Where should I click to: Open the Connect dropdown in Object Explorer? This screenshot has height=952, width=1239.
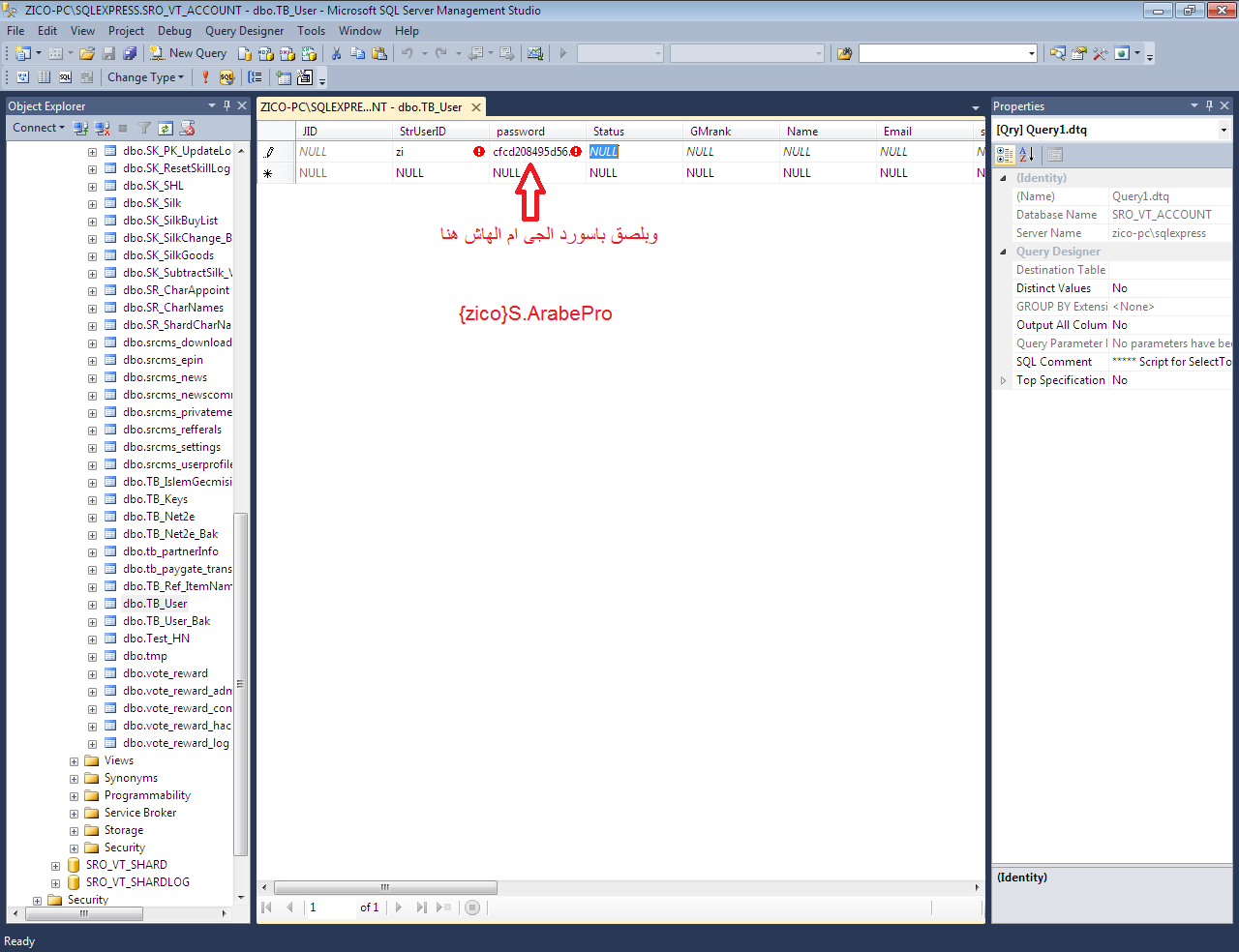39,128
